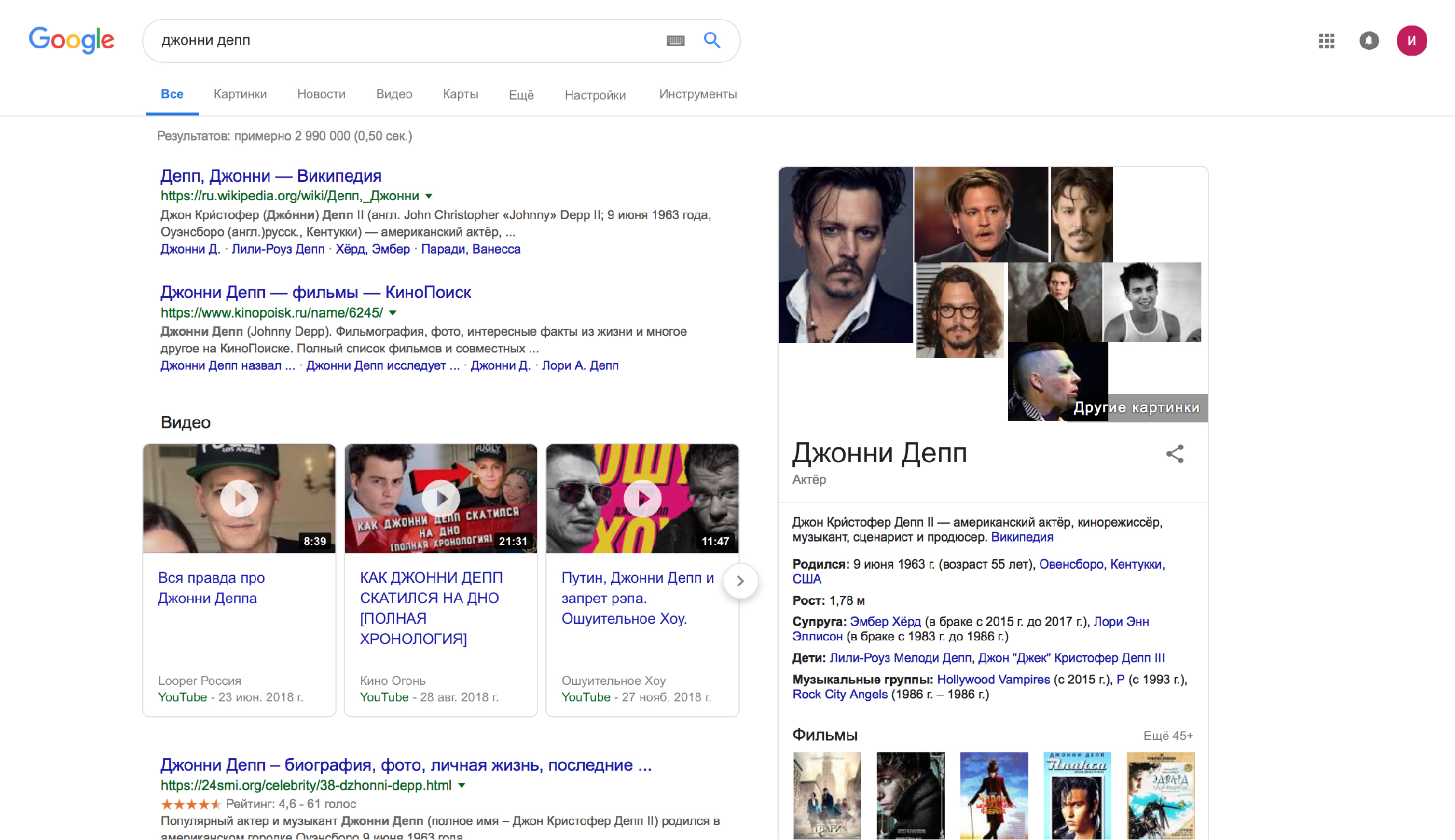This screenshot has width=1455, height=840.
Task: Open the 'Джонни Депп назвал ...' sitelink
Action: pos(228,366)
